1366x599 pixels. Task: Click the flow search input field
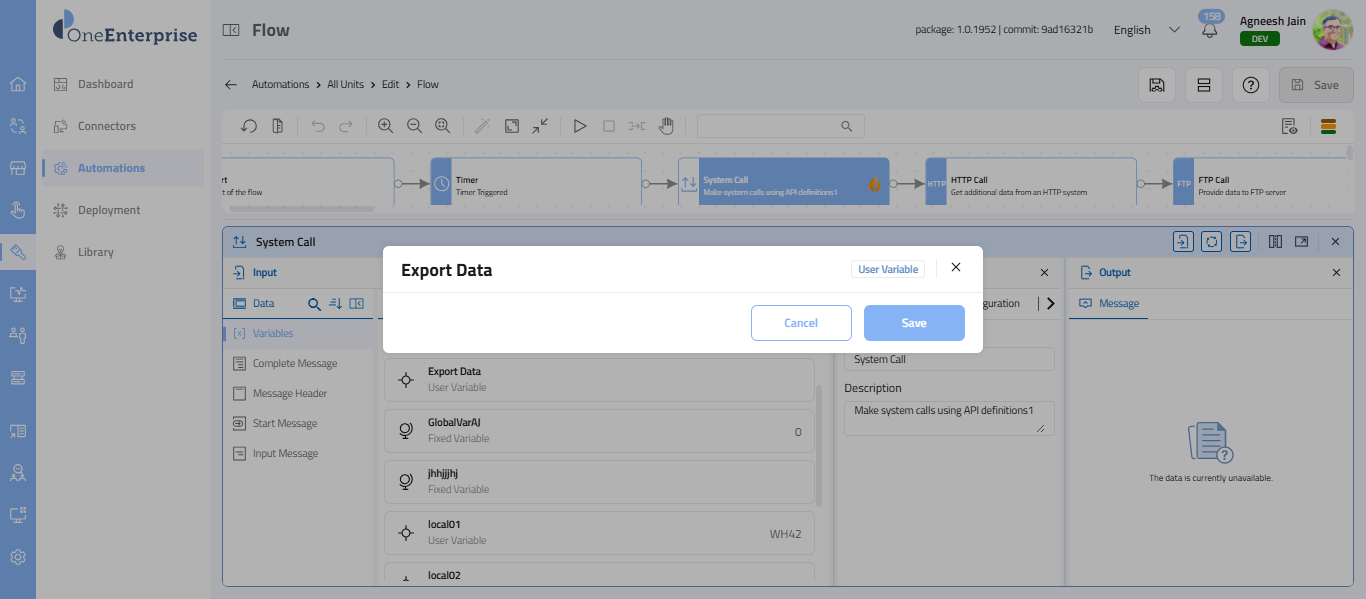pyautogui.click(x=770, y=126)
